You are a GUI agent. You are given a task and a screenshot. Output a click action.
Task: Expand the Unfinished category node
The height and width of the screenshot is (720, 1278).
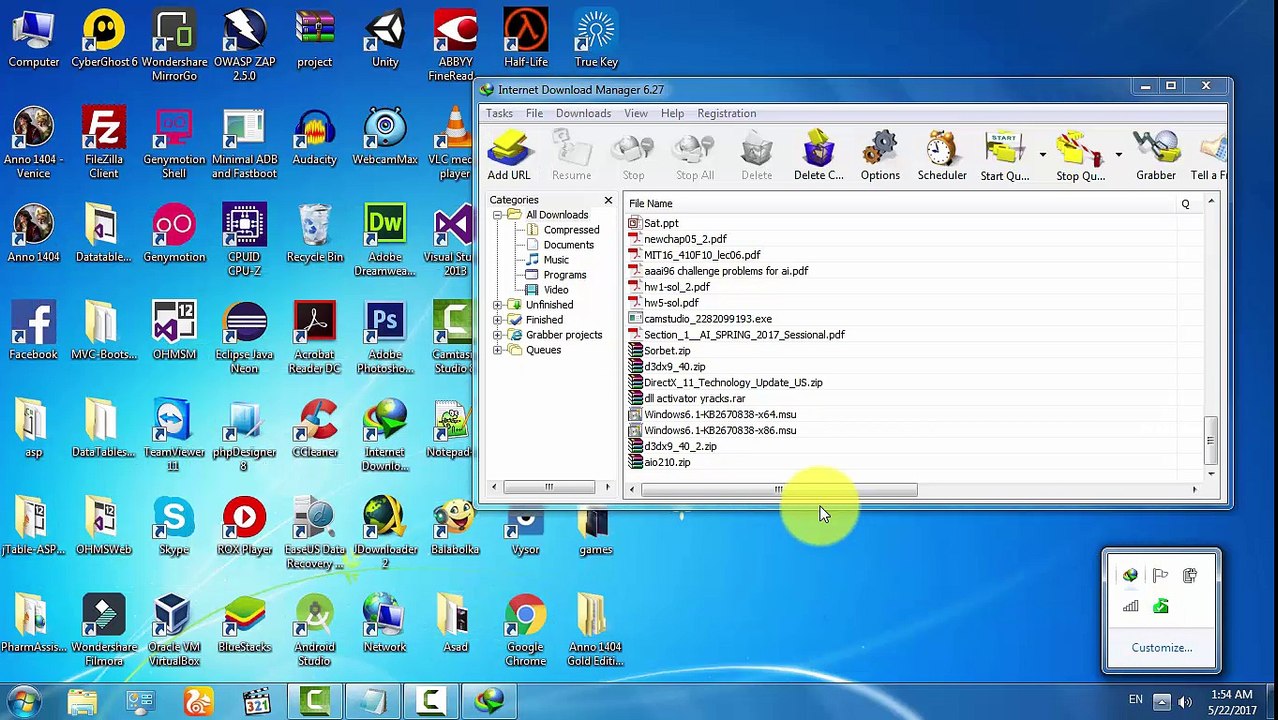click(x=498, y=305)
